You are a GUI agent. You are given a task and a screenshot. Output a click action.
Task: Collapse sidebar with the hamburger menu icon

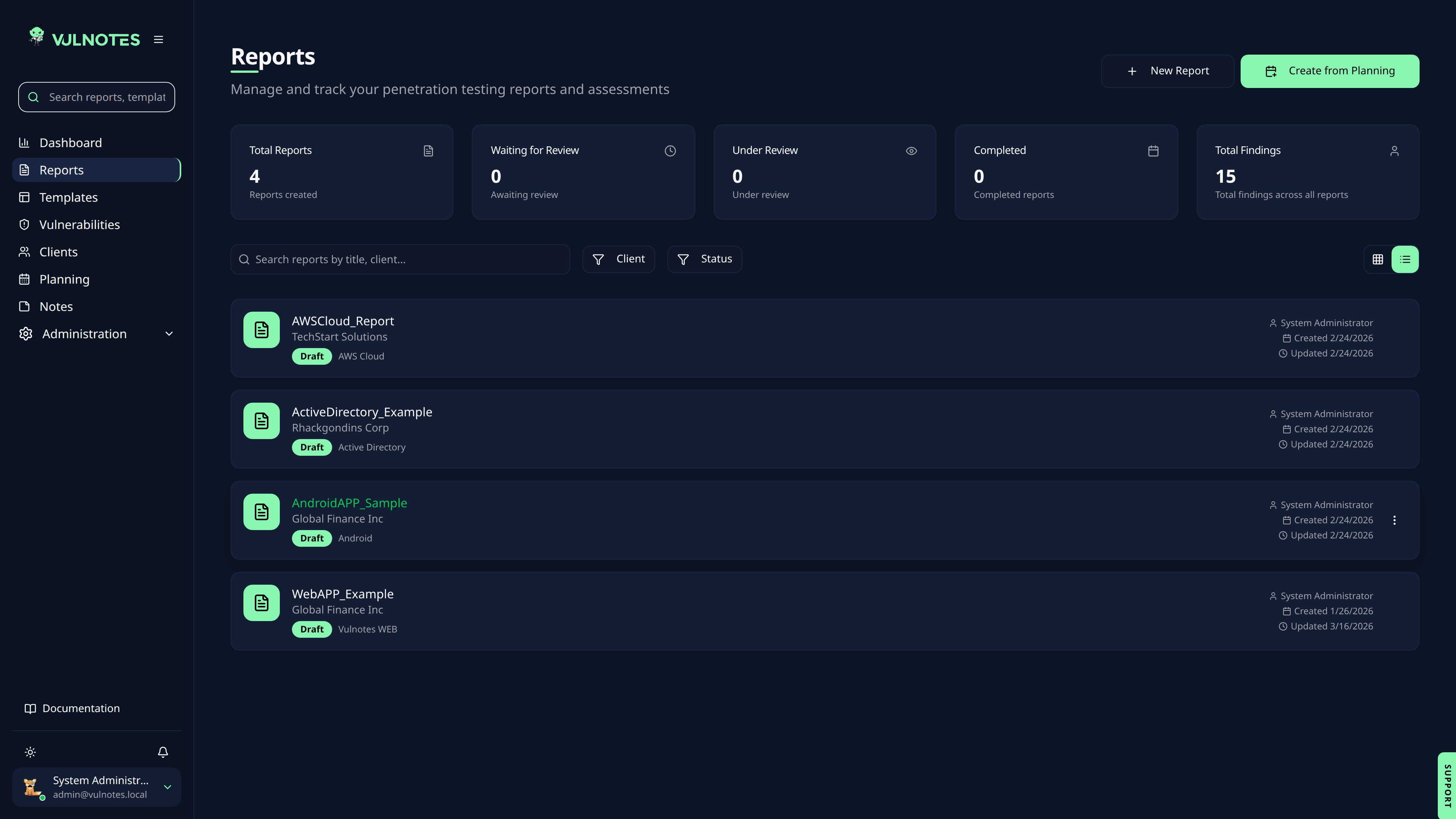(158, 39)
